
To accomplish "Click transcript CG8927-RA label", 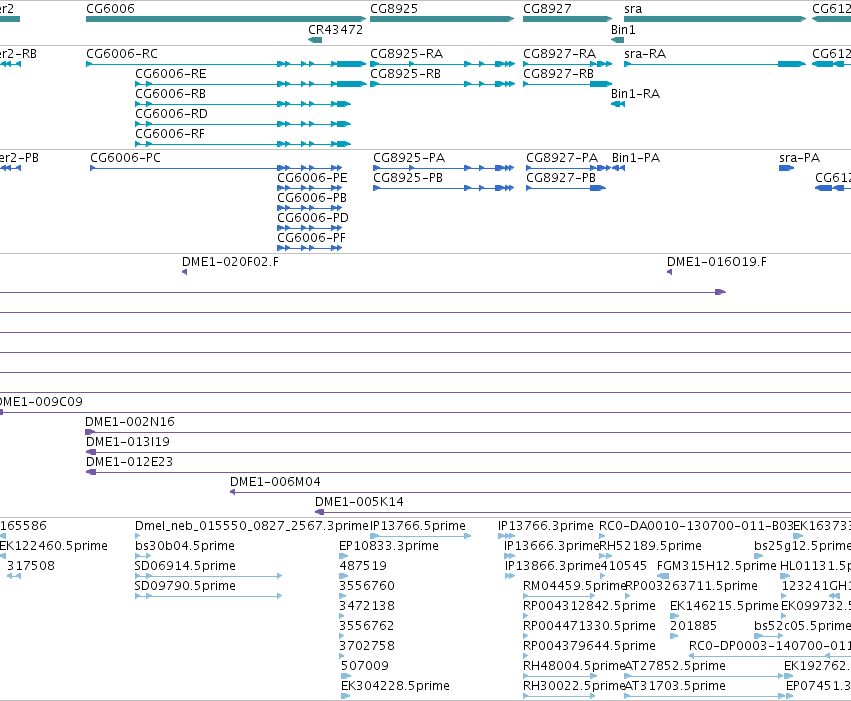I will click(560, 54).
